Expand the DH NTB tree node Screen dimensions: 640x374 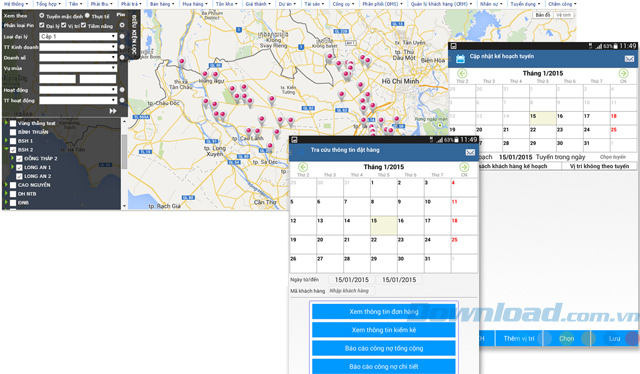pos(7,194)
